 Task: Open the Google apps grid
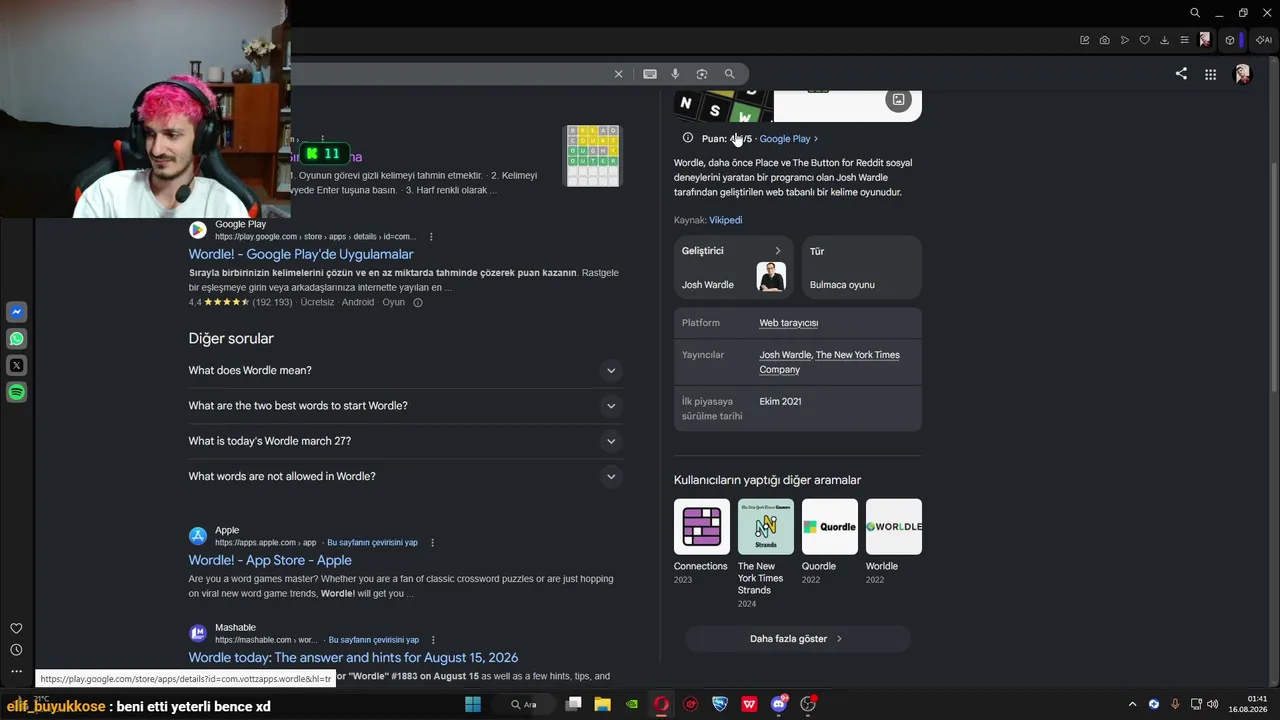[1210, 74]
